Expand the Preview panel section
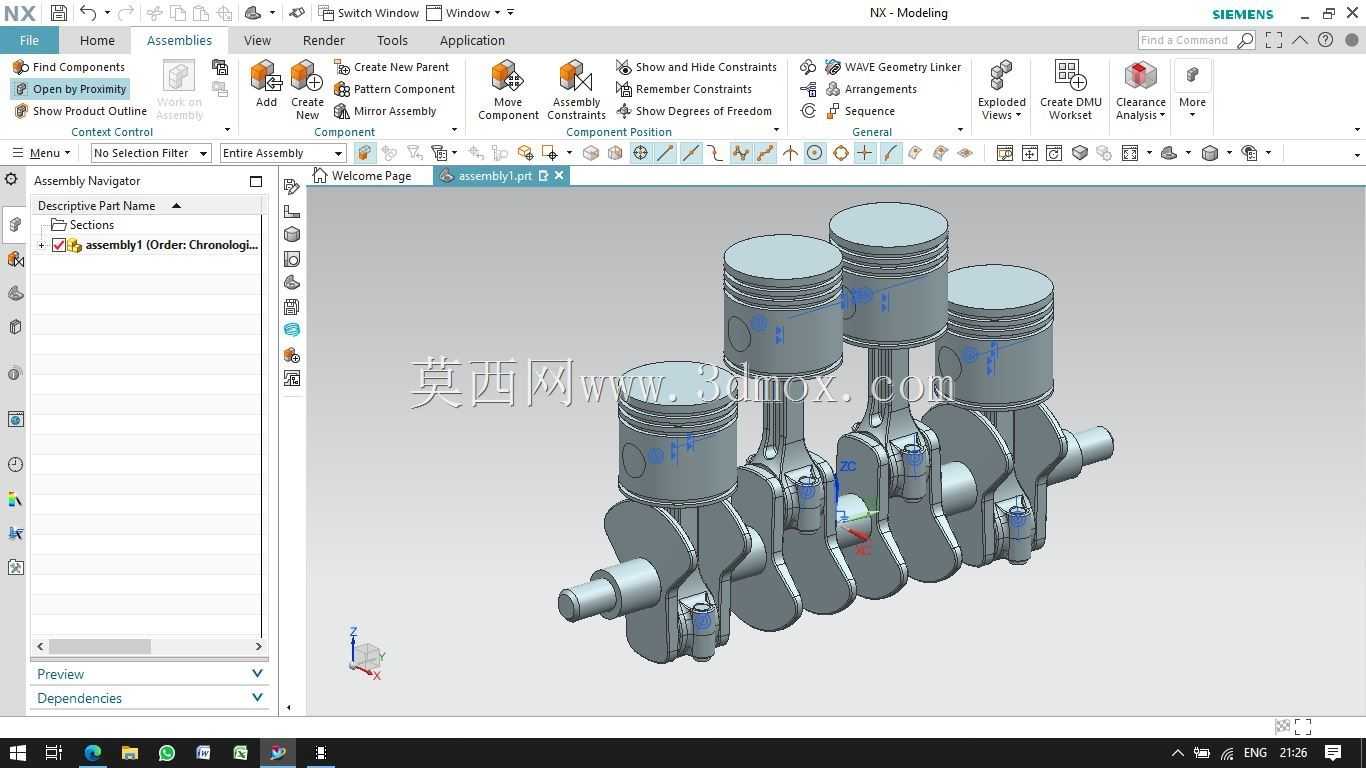Viewport: 1366px width, 768px height. (150, 674)
